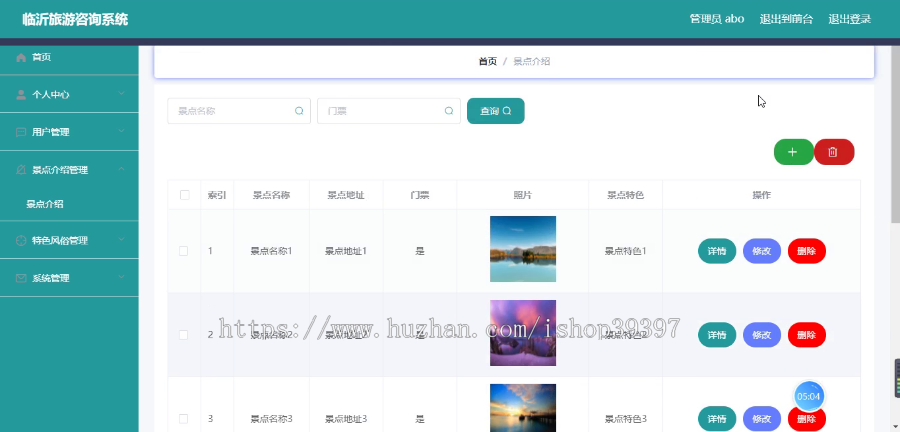Click the envelope icon beside 系统管理

point(21,278)
